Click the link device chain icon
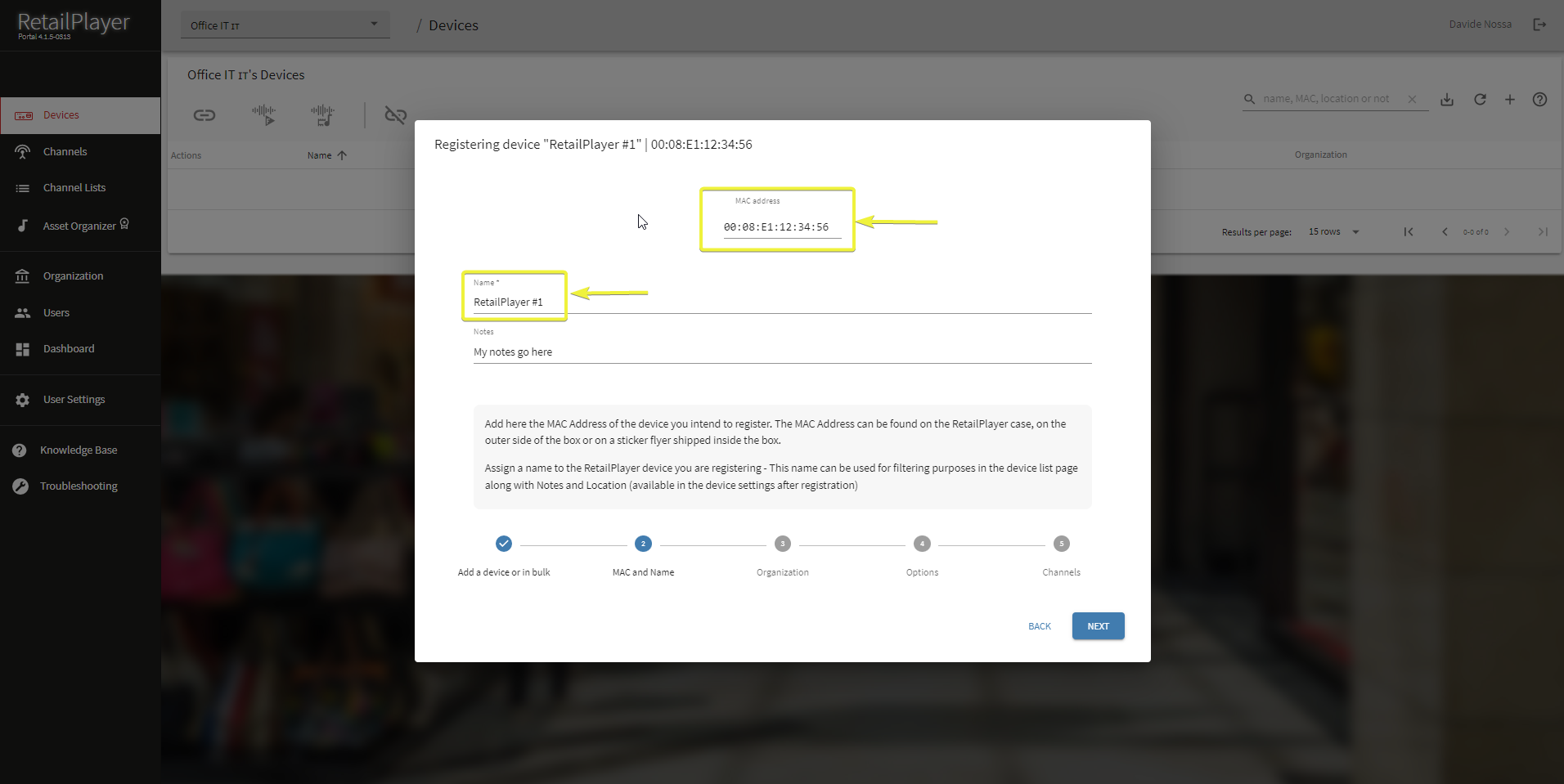The image size is (1564, 784). click(x=204, y=115)
